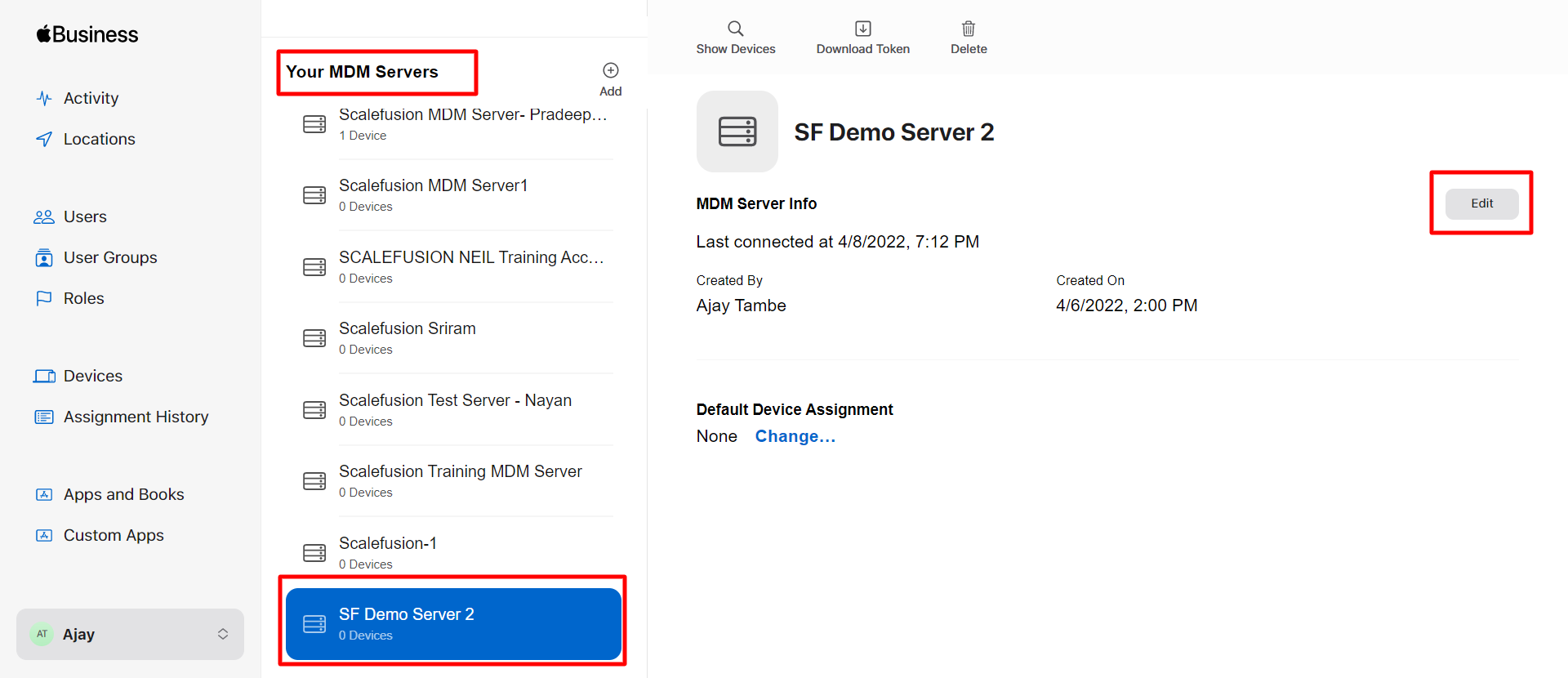Click the Add label under plus
This screenshot has width=1568, height=678.
[x=611, y=91]
